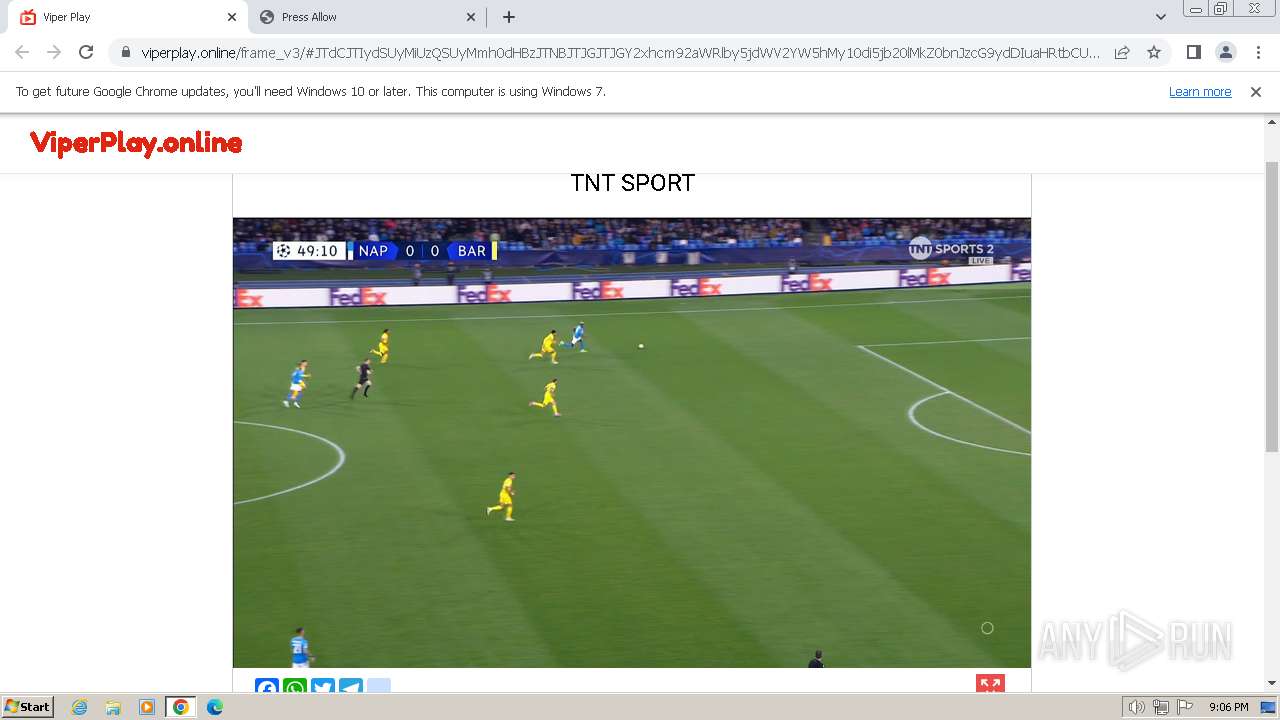Screen dimensions: 1280x720
Task: Click the ViperPlay.online logo
Action: pos(136,143)
